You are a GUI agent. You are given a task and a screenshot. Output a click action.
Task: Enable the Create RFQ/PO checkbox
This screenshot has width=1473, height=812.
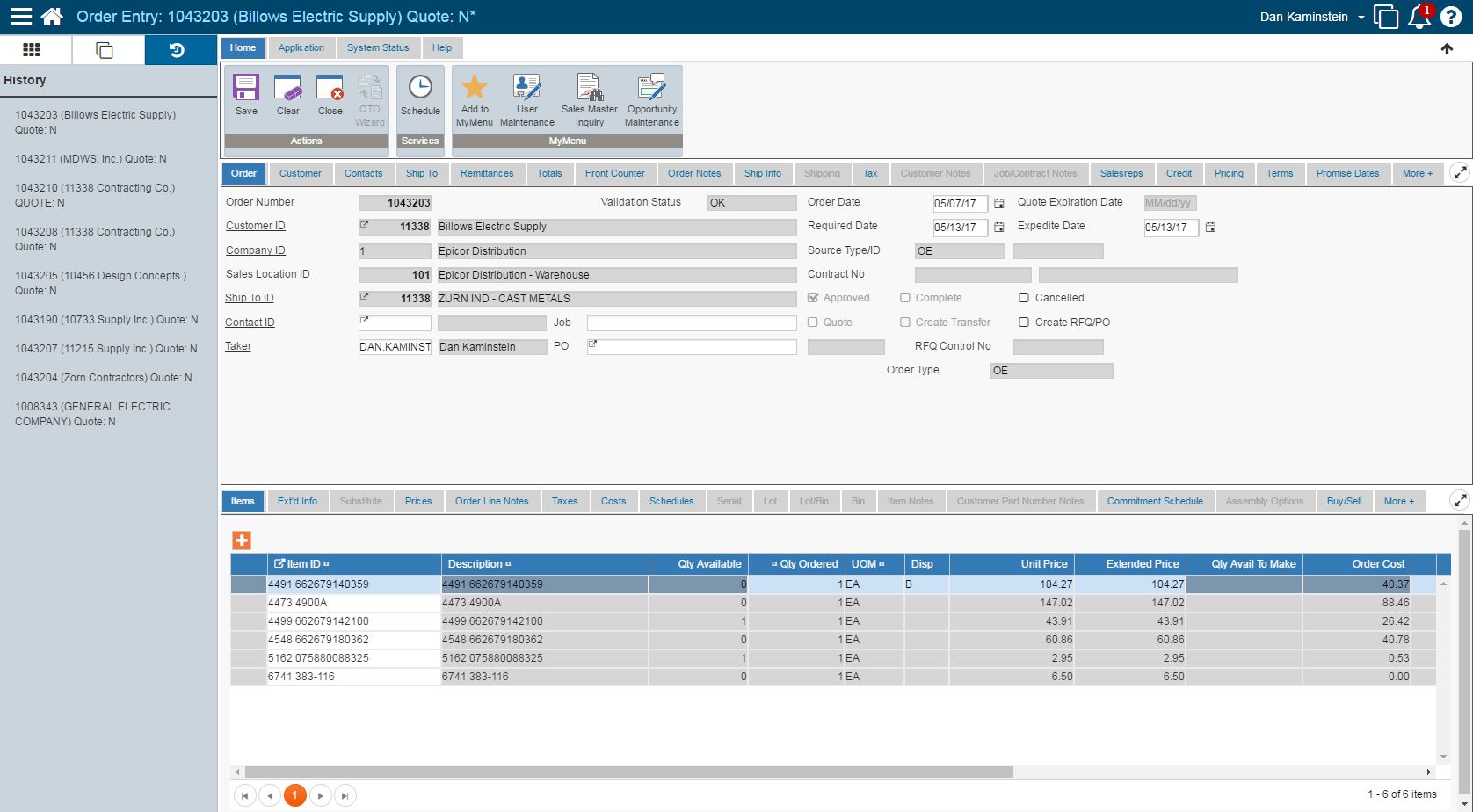1024,323
